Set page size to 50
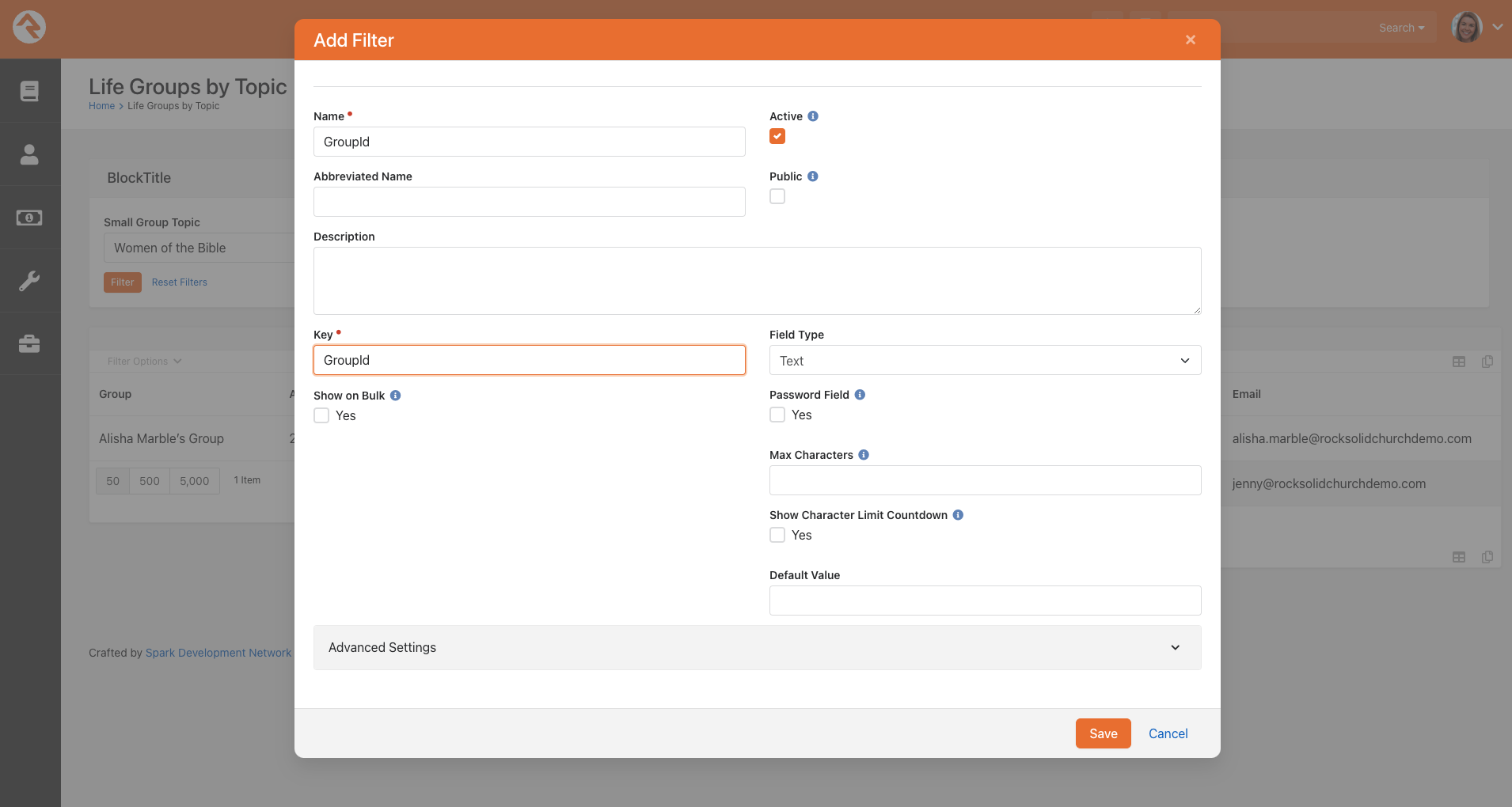This screenshot has height=807, width=1512. click(113, 481)
